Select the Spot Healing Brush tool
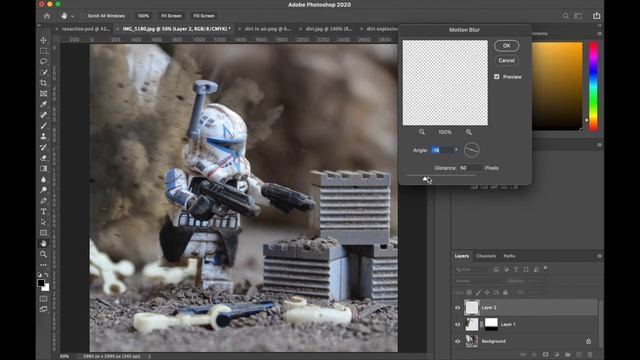Screen dimensions: 640x360 [x=43, y=115]
